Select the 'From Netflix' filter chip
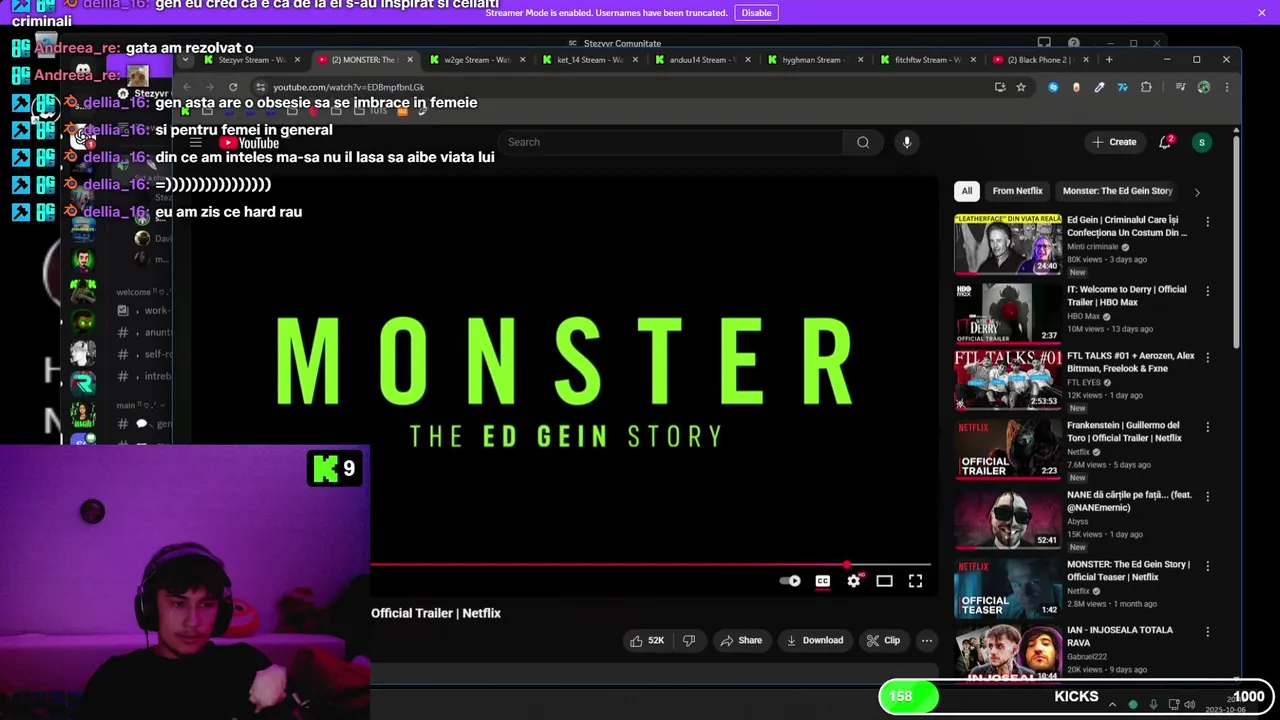 tap(1017, 191)
